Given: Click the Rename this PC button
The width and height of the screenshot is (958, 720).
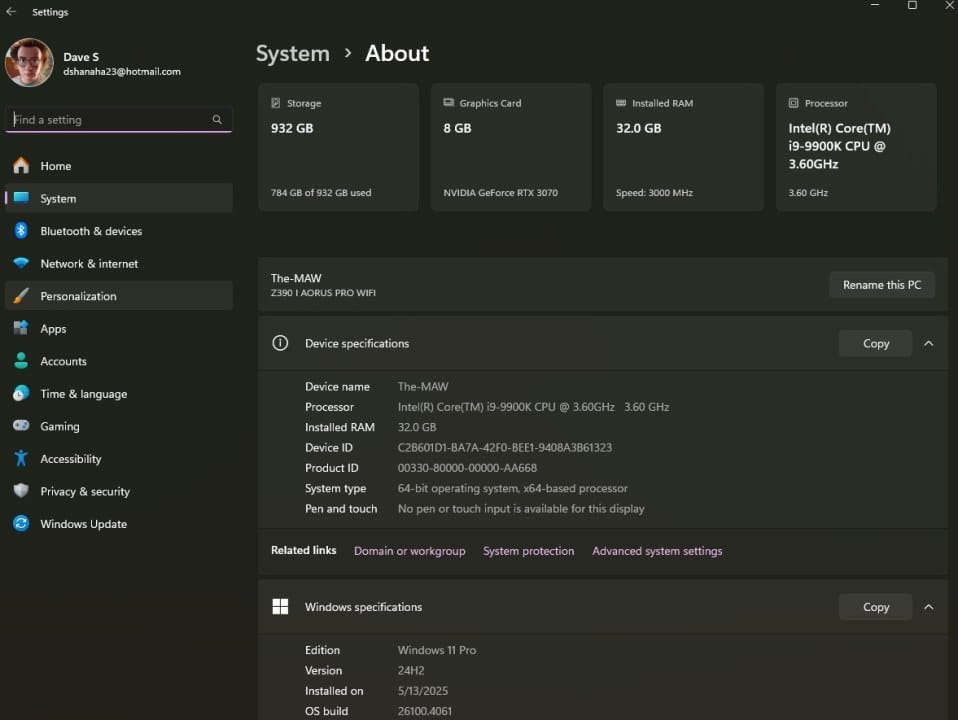Looking at the screenshot, I should click(x=882, y=284).
